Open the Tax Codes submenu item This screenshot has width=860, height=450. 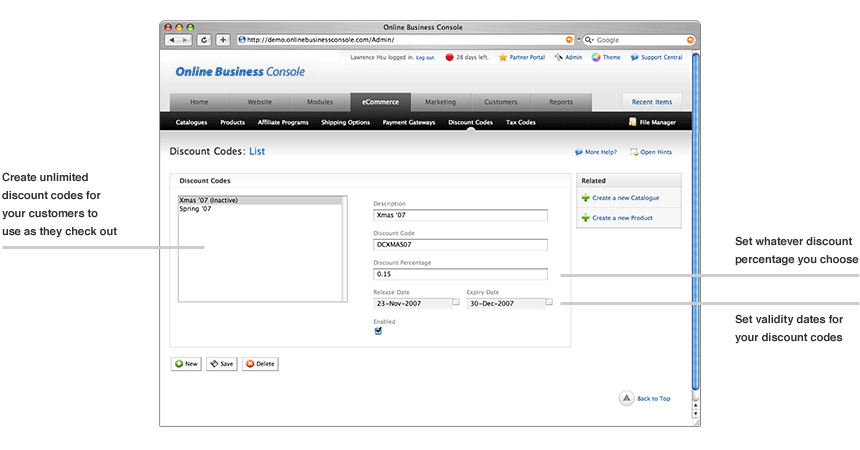tap(520, 122)
